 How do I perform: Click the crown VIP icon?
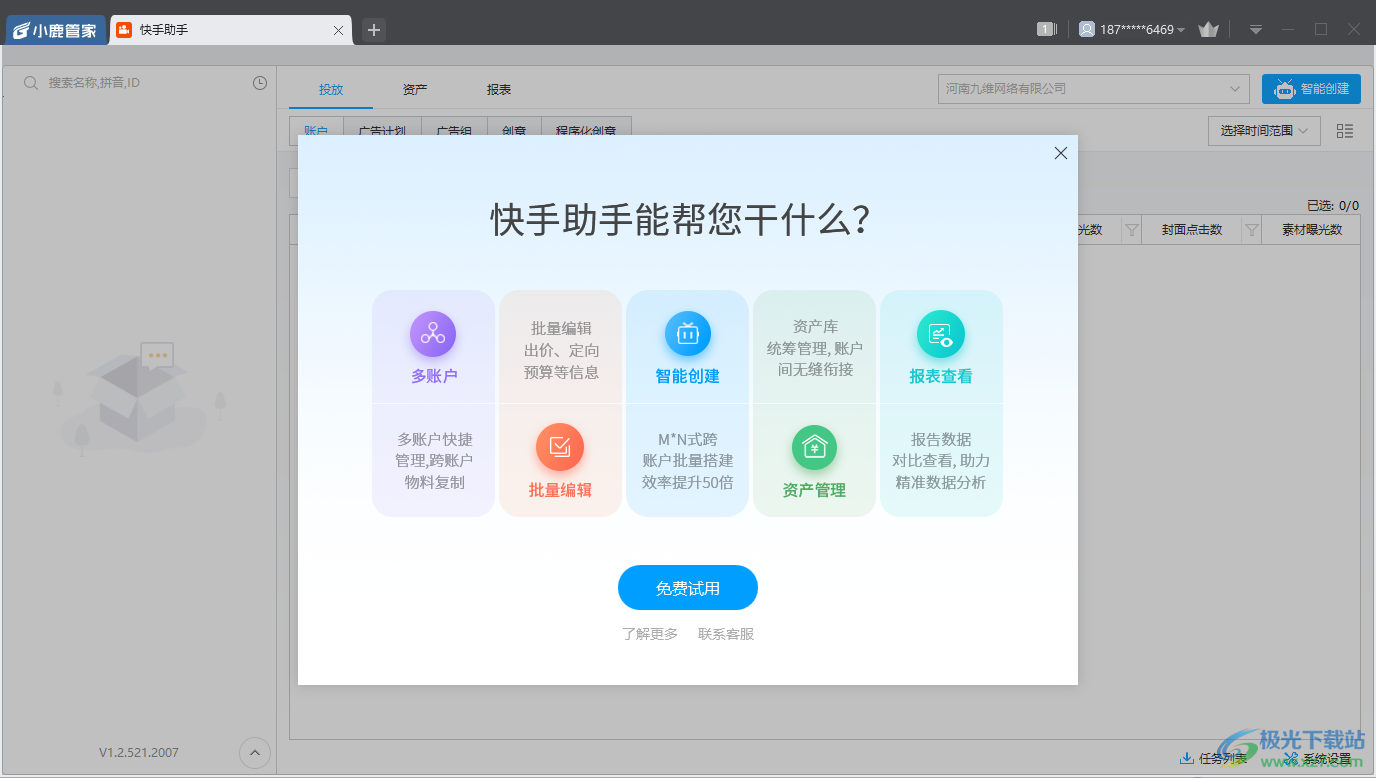(x=1209, y=30)
